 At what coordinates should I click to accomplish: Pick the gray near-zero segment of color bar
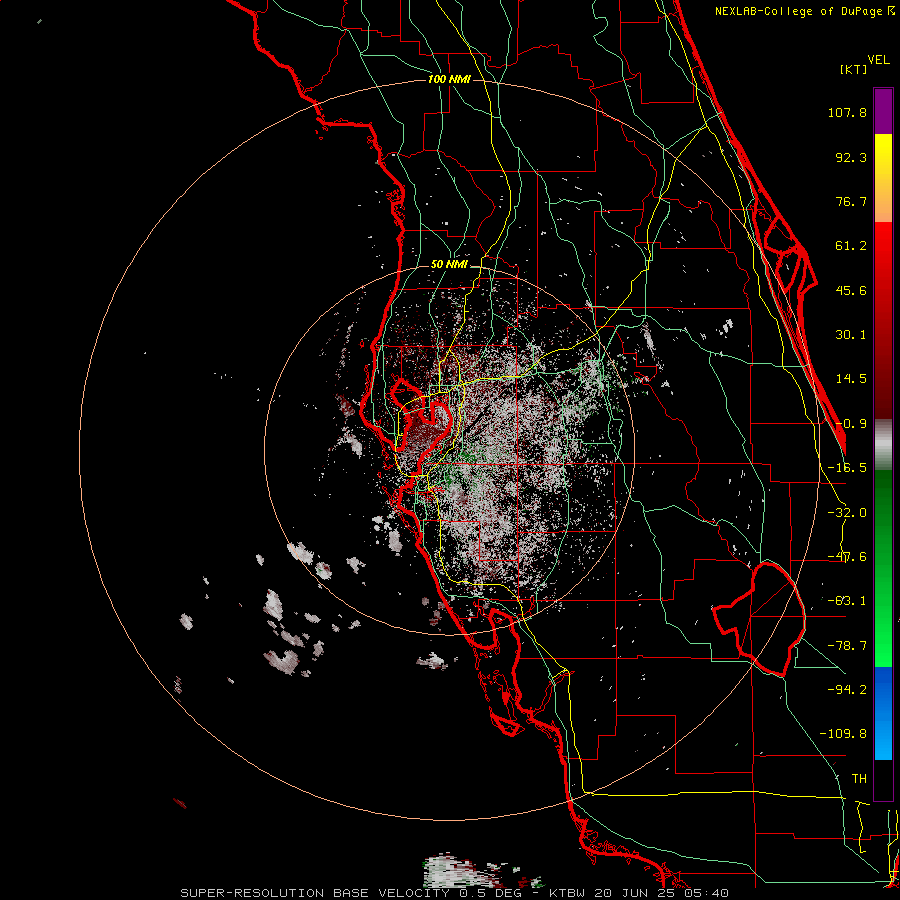coord(883,445)
